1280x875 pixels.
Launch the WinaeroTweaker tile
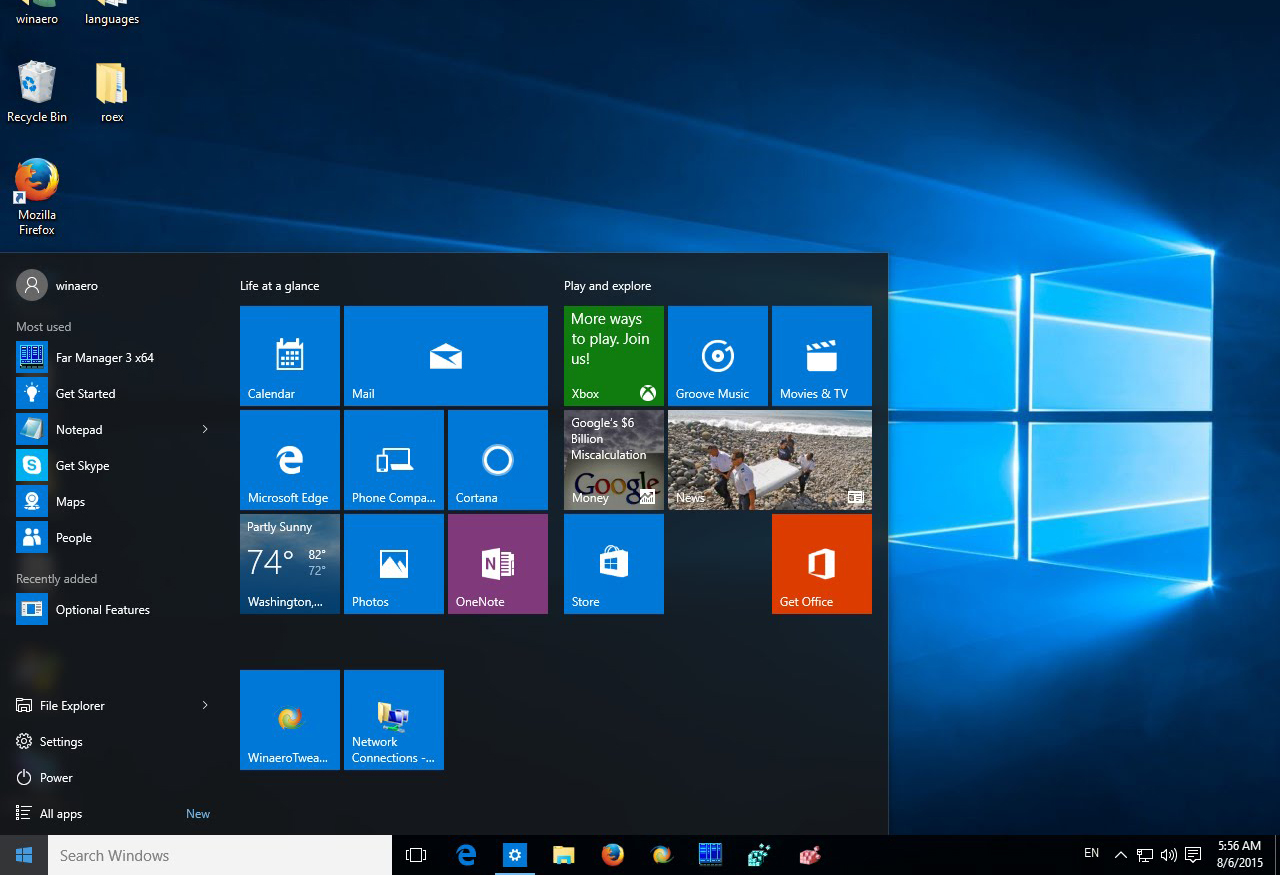[x=290, y=720]
